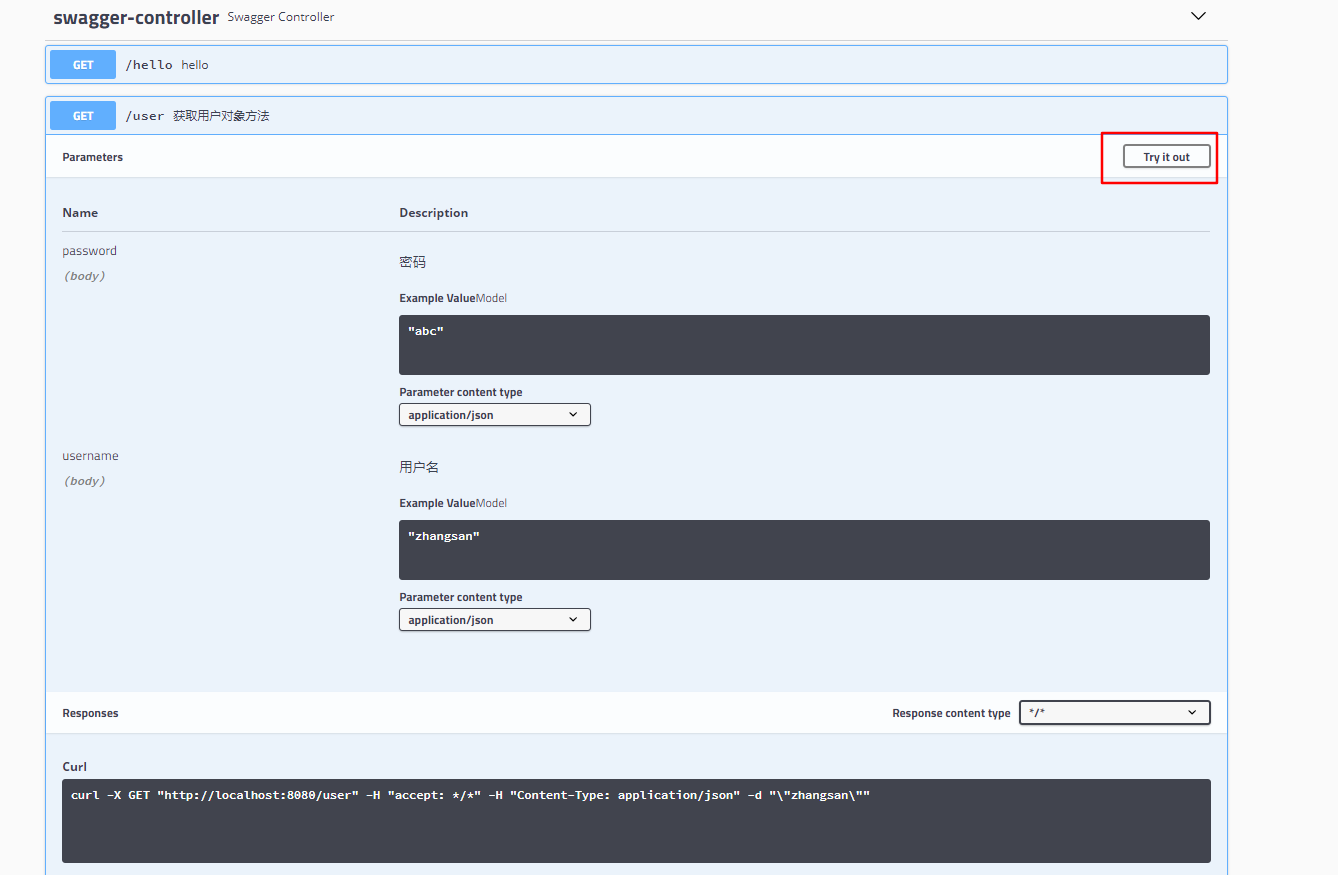This screenshot has height=875, width=1338.
Task: Click the Description column header
Action: coord(433,213)
